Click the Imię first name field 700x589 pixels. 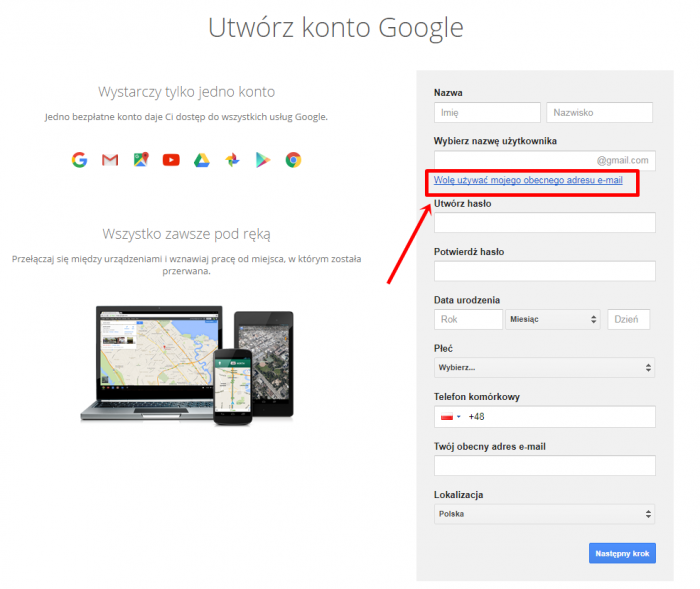coord(487,113)
